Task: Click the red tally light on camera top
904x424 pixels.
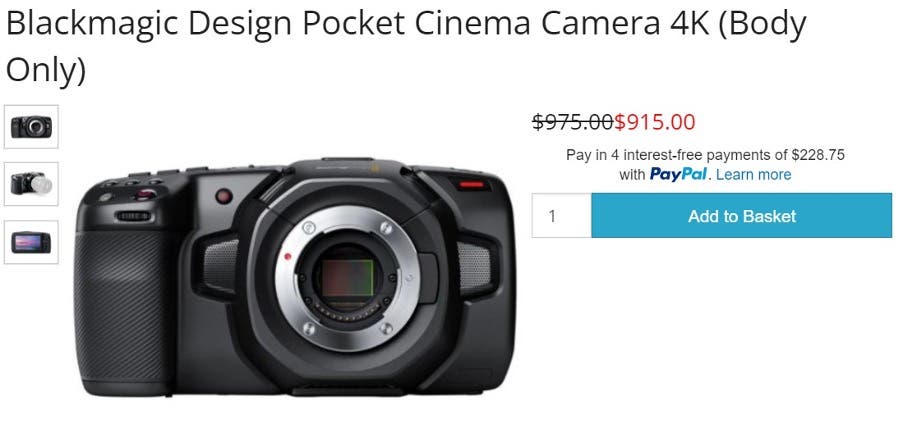Action: click(472, 185)
